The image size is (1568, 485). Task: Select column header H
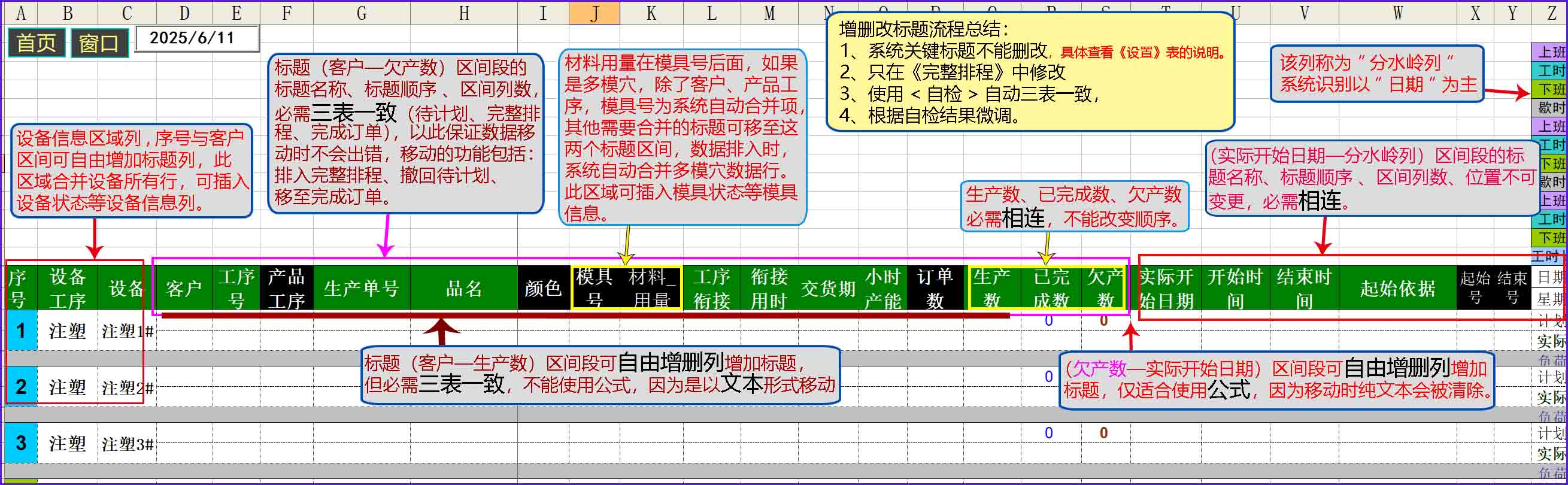point(464,13)
